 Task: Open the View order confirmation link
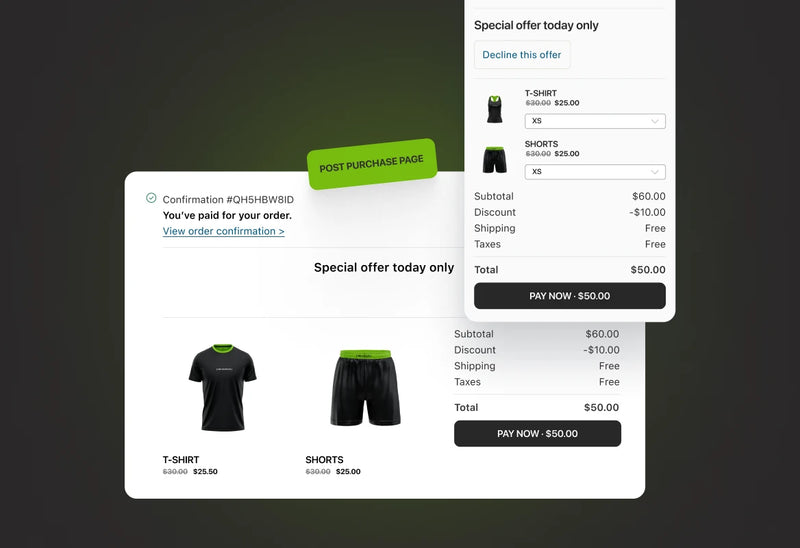tap(223, 231)
